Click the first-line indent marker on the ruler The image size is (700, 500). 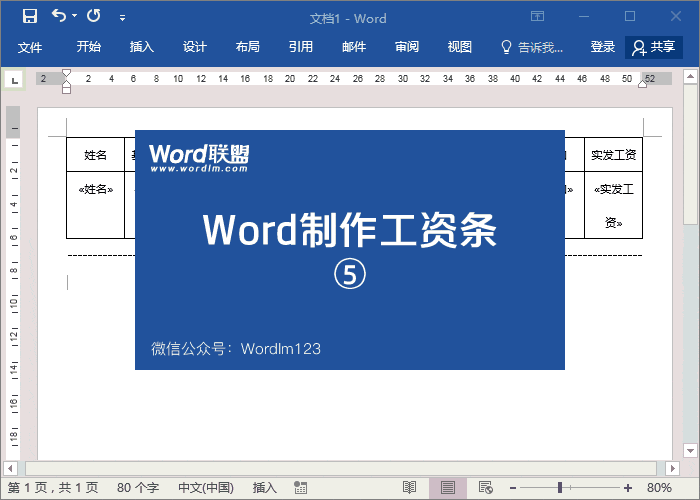[67, 73]
